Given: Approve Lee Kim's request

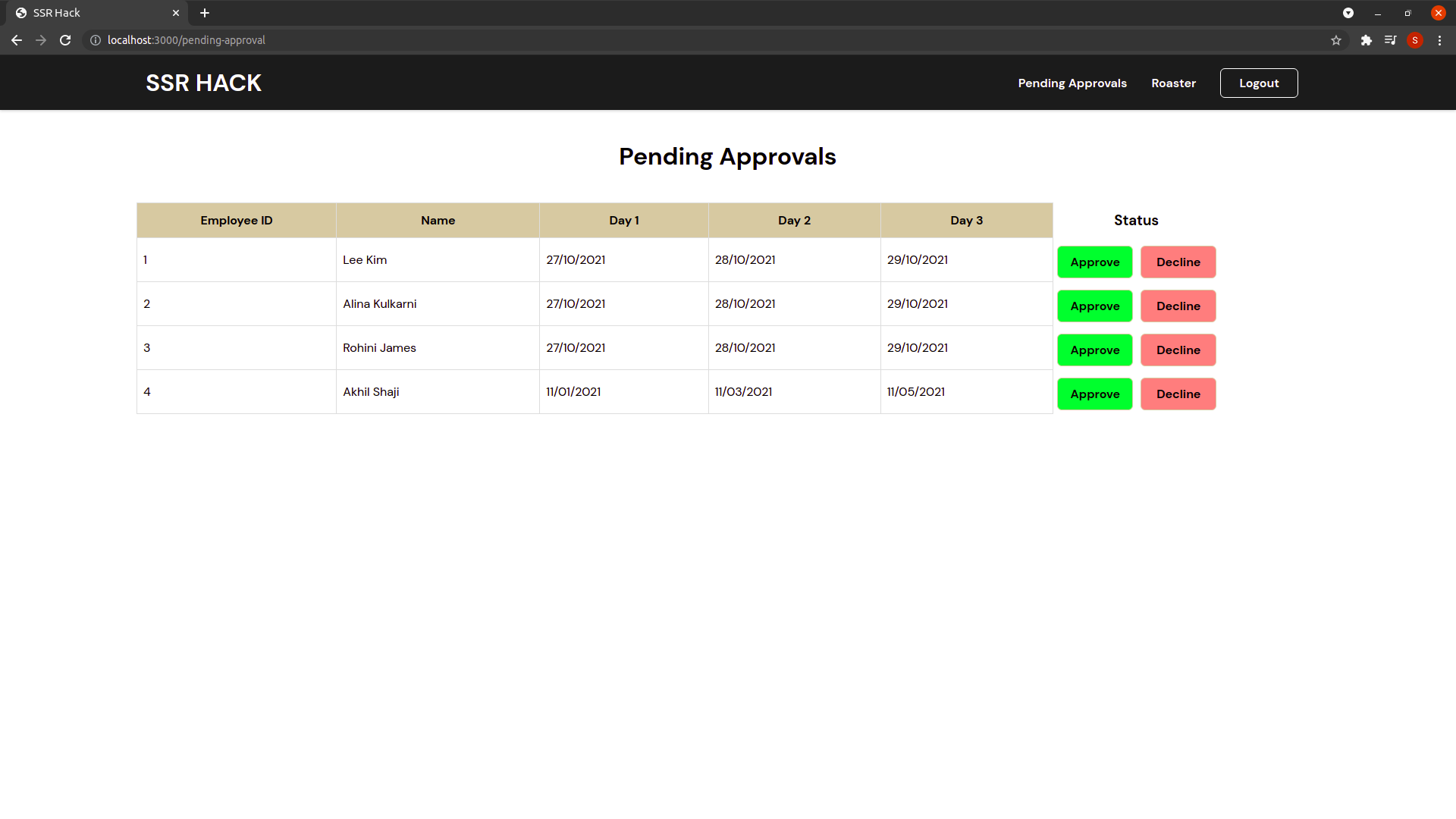Looking at the screenshot, I should 1094,262.
